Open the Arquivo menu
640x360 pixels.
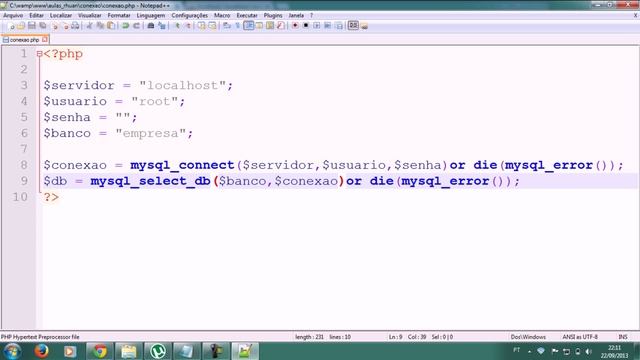click(x=13, y=16)
